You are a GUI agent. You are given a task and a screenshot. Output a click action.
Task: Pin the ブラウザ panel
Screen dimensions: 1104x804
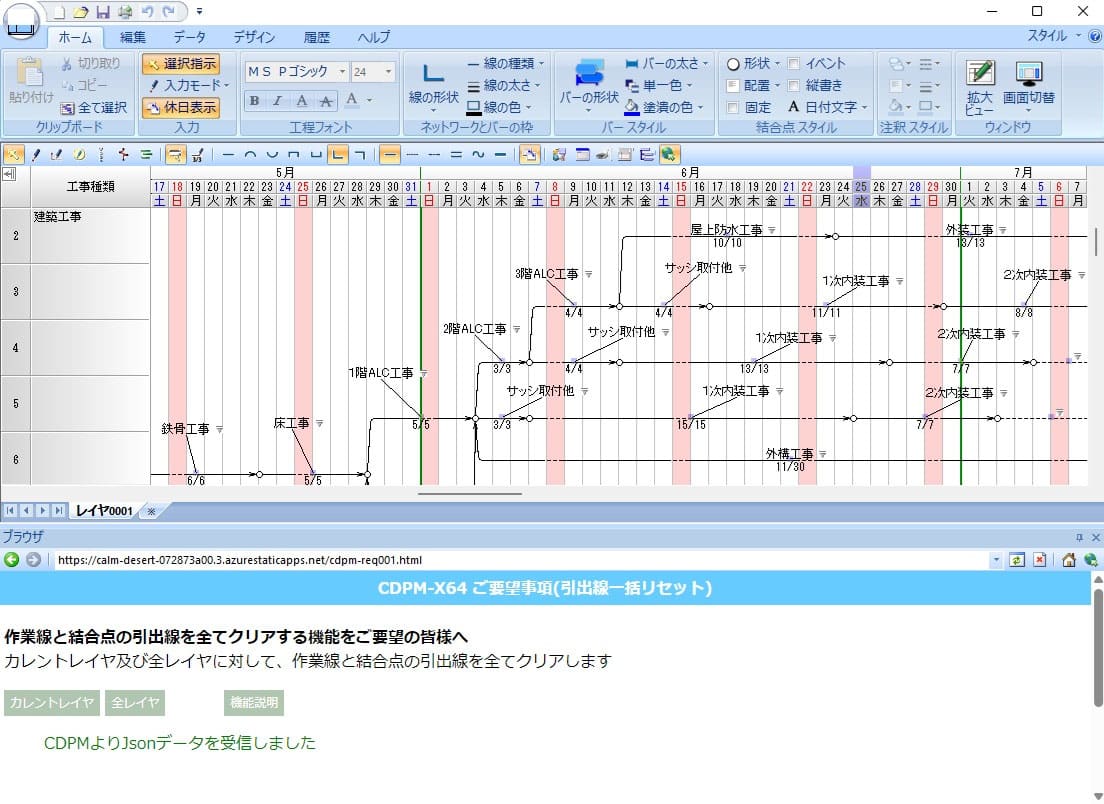click(x=1079, y=537)
